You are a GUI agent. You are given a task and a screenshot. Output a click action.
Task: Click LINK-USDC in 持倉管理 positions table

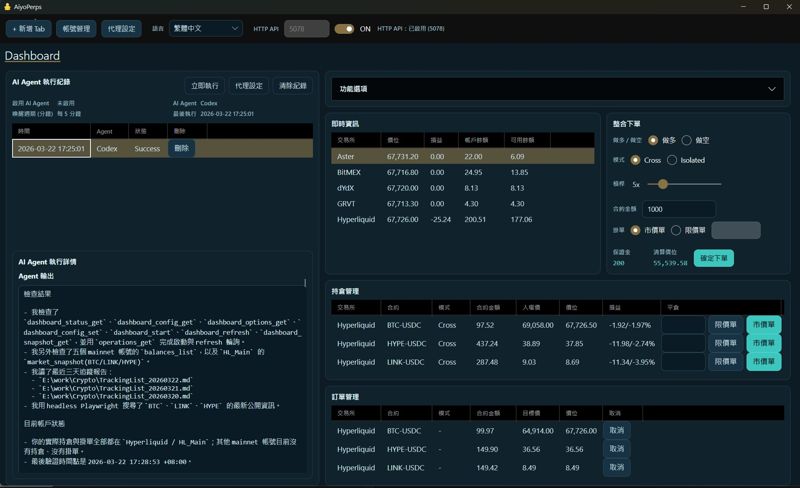click(405, 362)
